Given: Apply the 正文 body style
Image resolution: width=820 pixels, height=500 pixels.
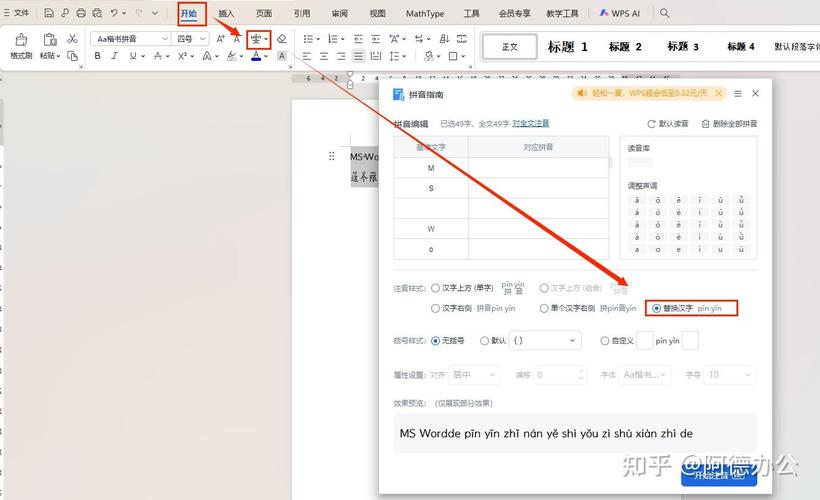Looking at the screenshot, I should click(x=509, y=47).
